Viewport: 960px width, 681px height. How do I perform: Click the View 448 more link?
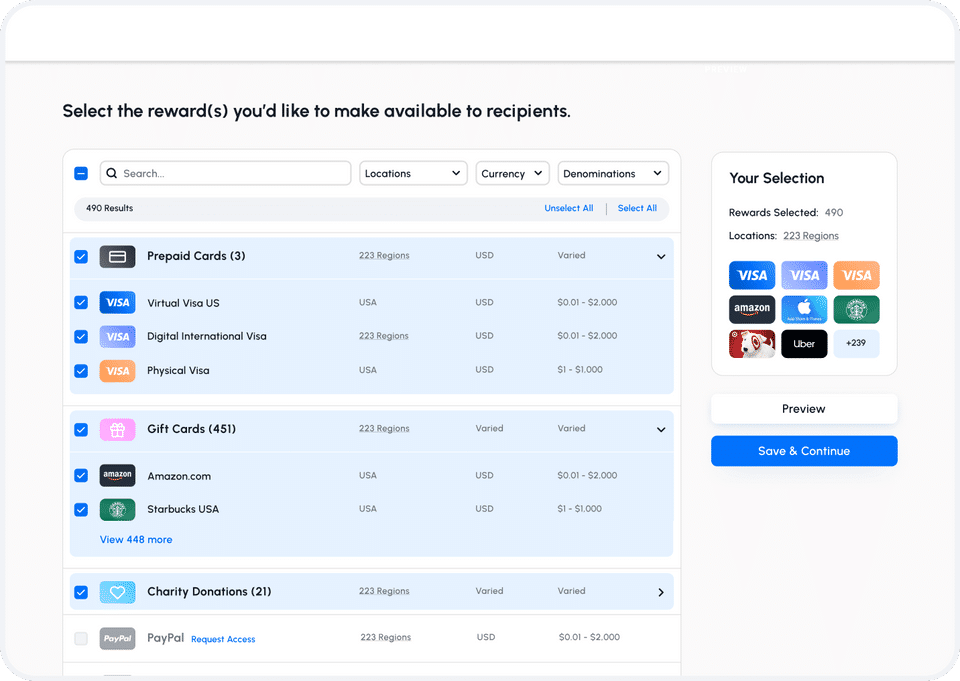point(136,540)
